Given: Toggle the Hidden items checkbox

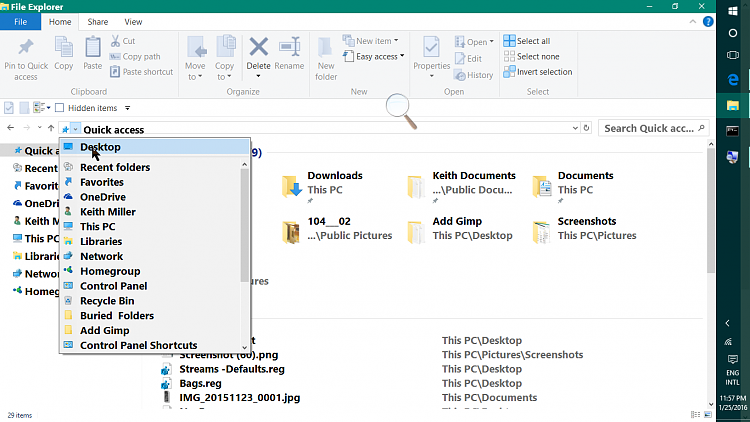Looking at the screenshot, I should [59, 108].
